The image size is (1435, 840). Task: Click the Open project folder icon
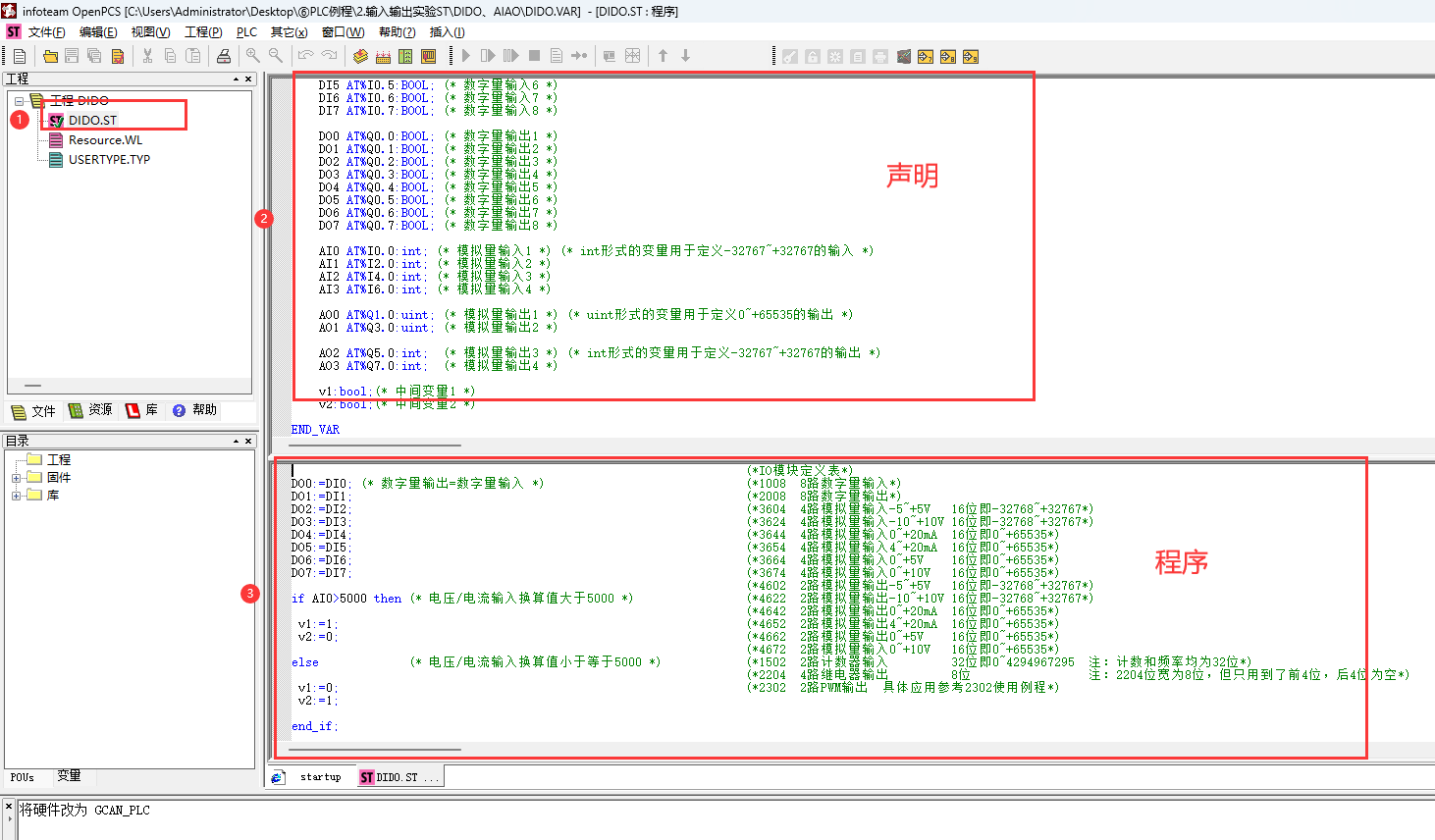click(50, 56)
